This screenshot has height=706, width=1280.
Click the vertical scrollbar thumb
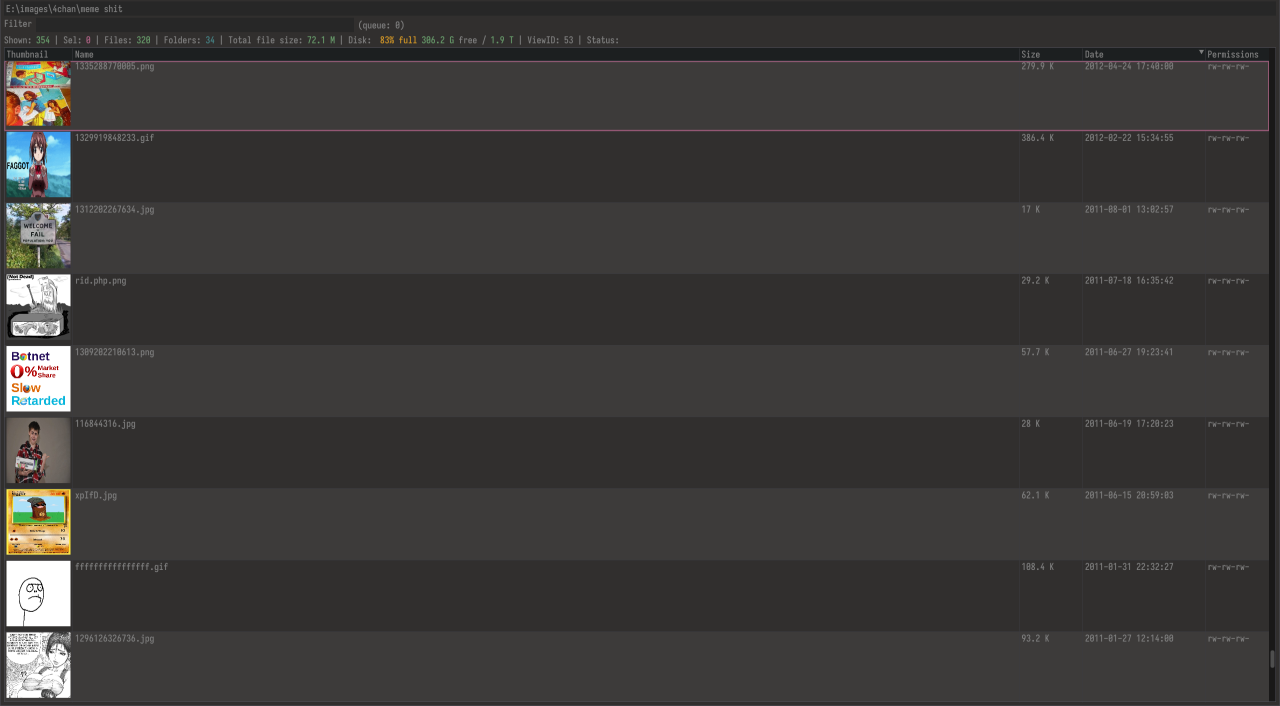(x=1273, y=659)
